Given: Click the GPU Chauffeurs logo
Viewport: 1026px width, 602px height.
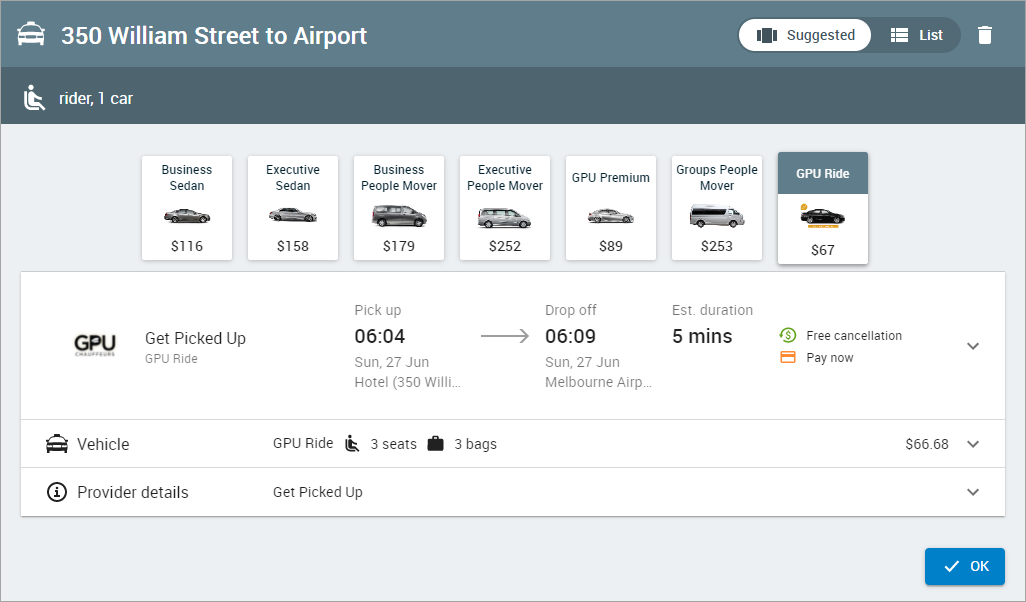Looking at the screenshot, I should (x=95, y=345).
